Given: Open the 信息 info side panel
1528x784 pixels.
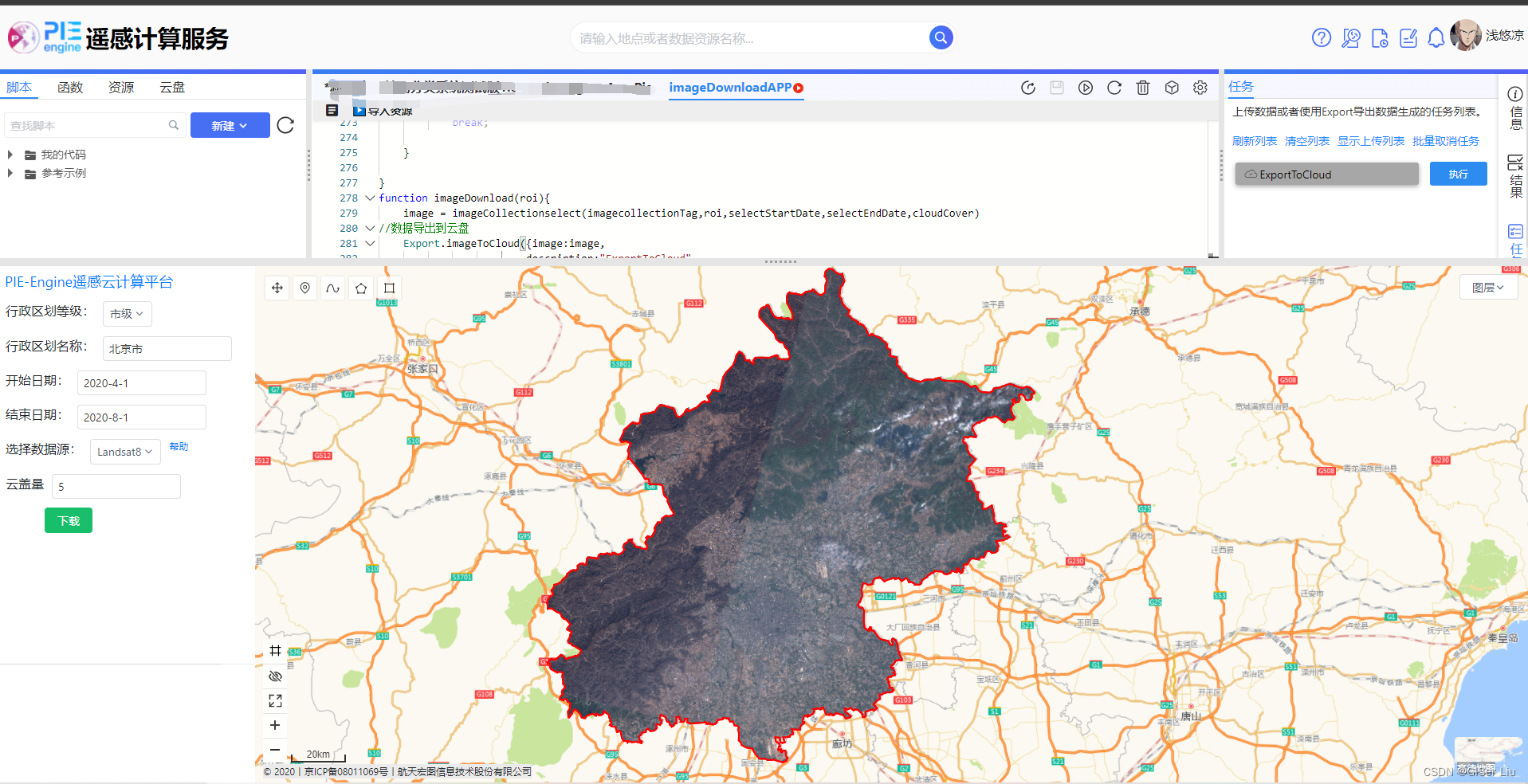Looking at the screenshot, I should [x=1515, y=108].
